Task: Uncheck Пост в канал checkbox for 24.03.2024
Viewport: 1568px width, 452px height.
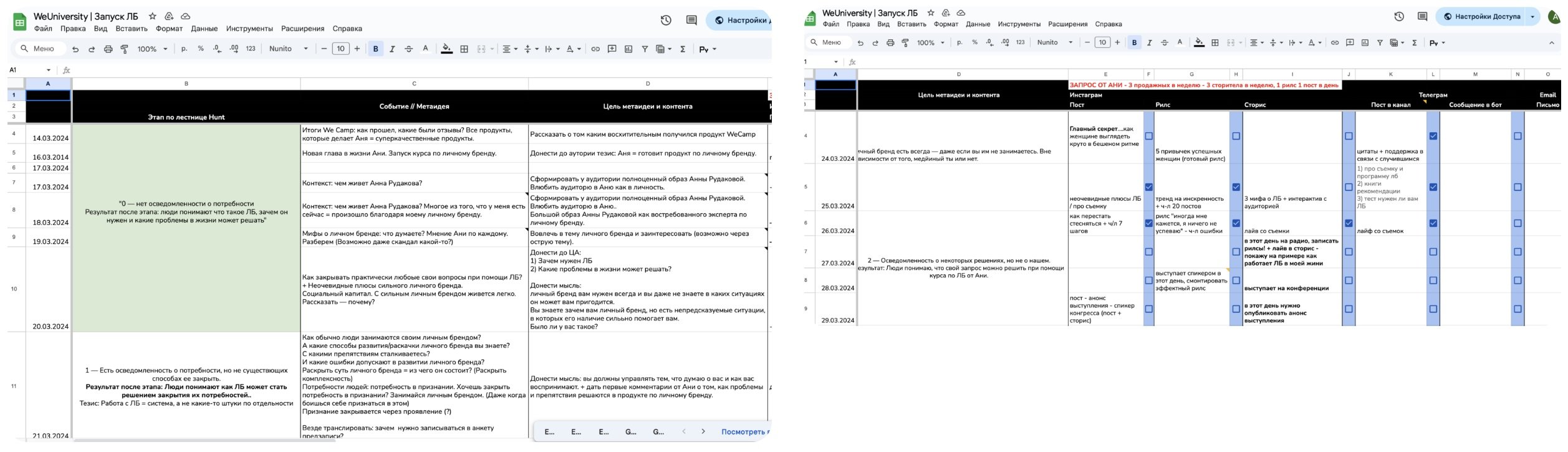Action: (1433, 136)
